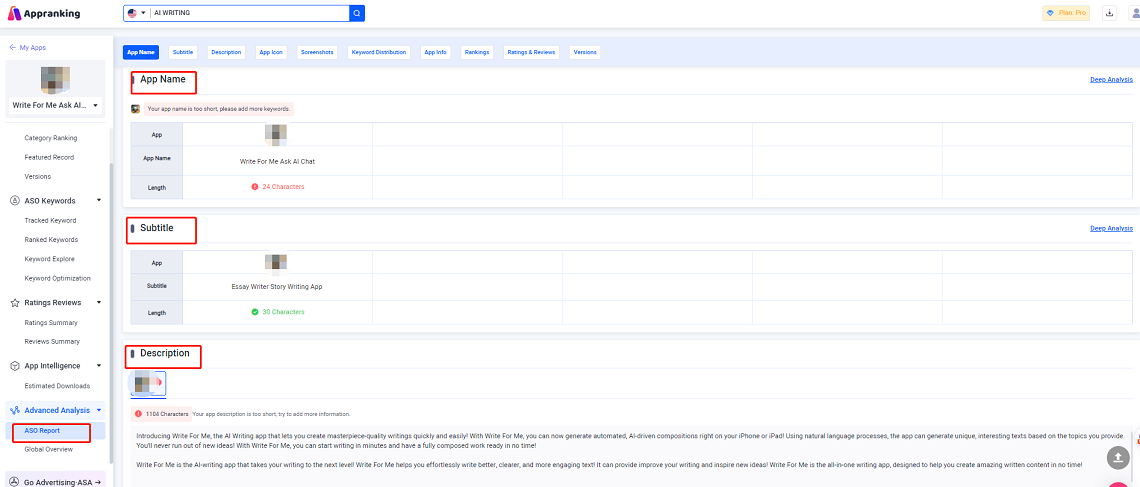Click the Ratings Reviews star icon
This screenshot has height=487, width=1140.
pyautogui.click(x=15, y=302)
